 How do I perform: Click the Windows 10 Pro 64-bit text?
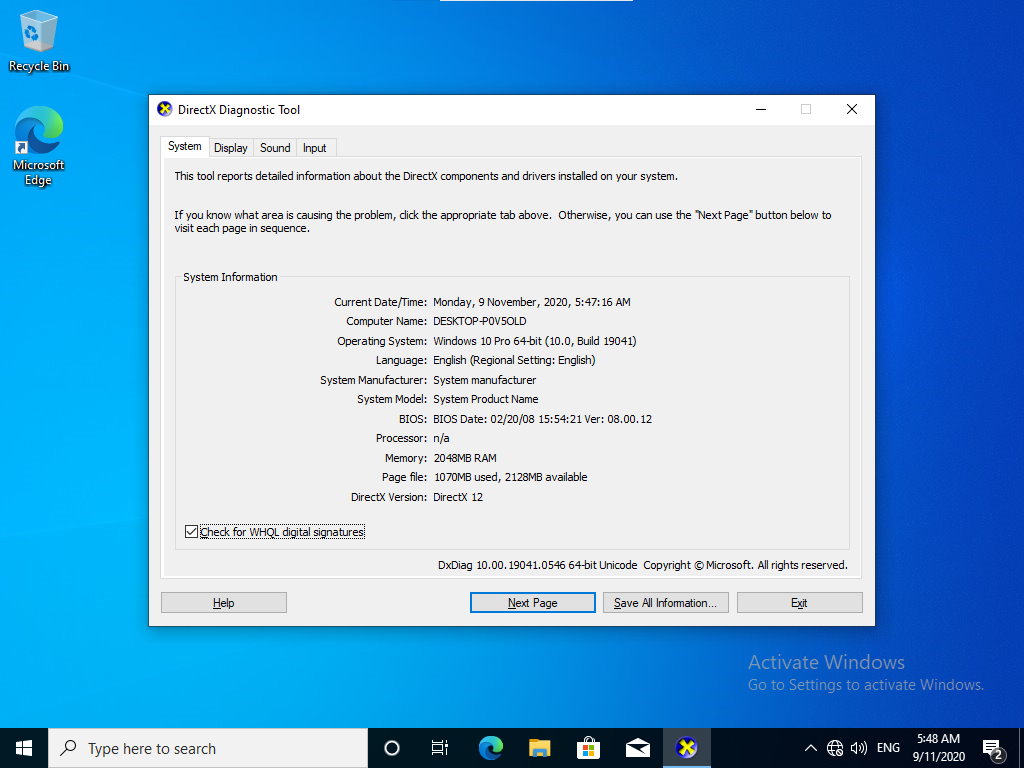534,341
